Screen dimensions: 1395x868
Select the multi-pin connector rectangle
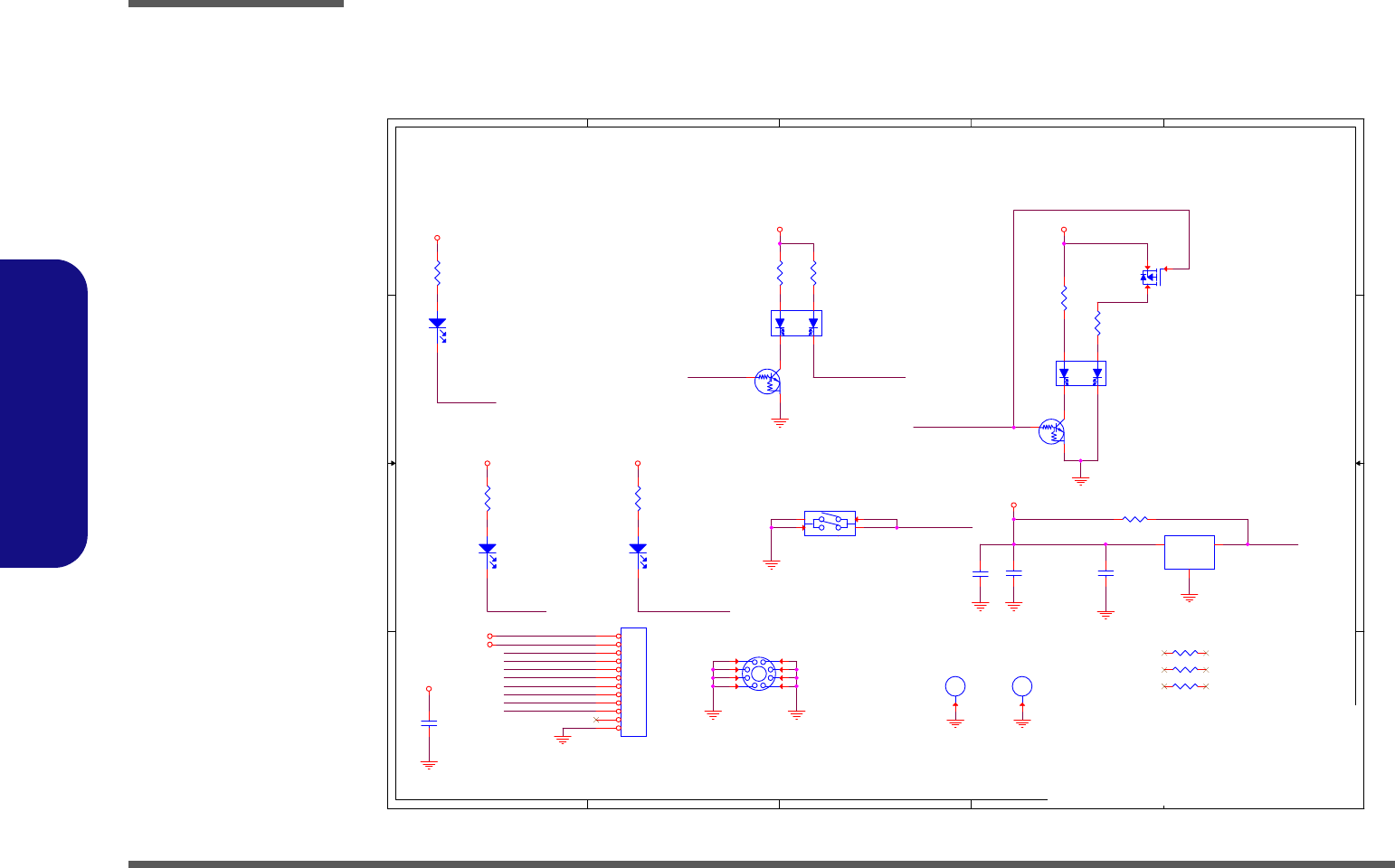[633, 682]
